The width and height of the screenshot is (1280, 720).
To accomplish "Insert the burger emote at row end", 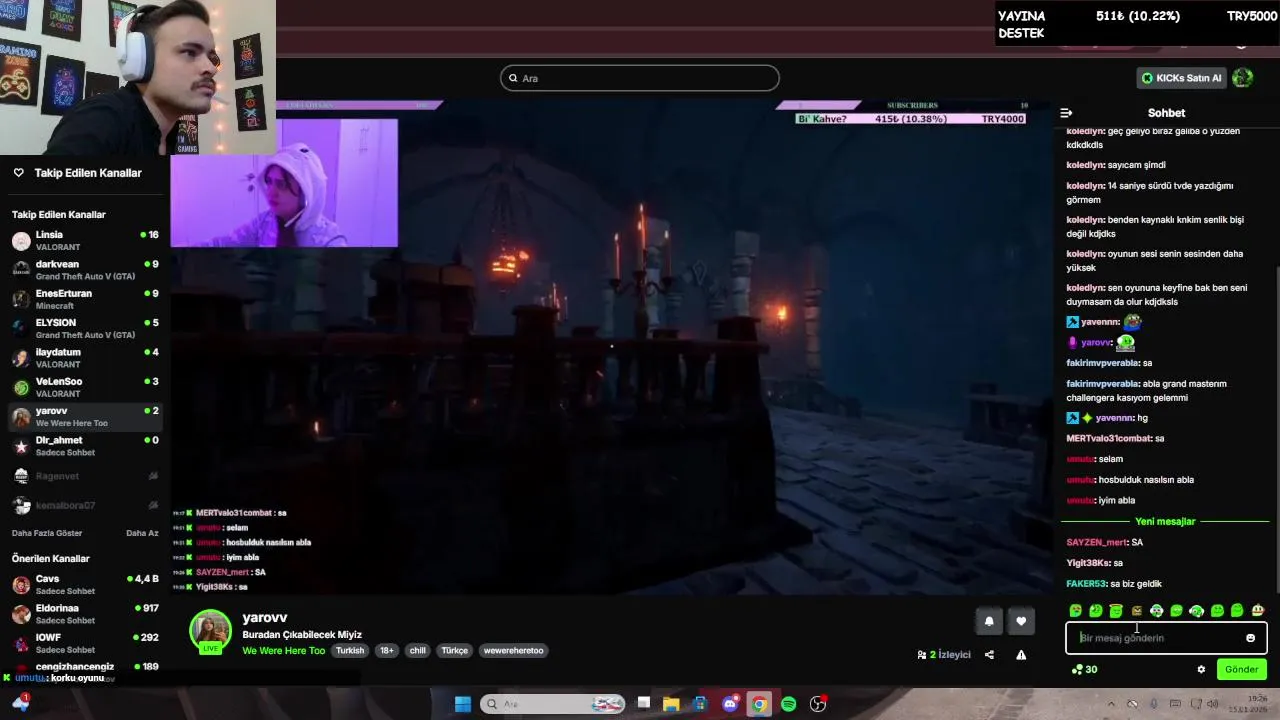I will (1258, 611).
